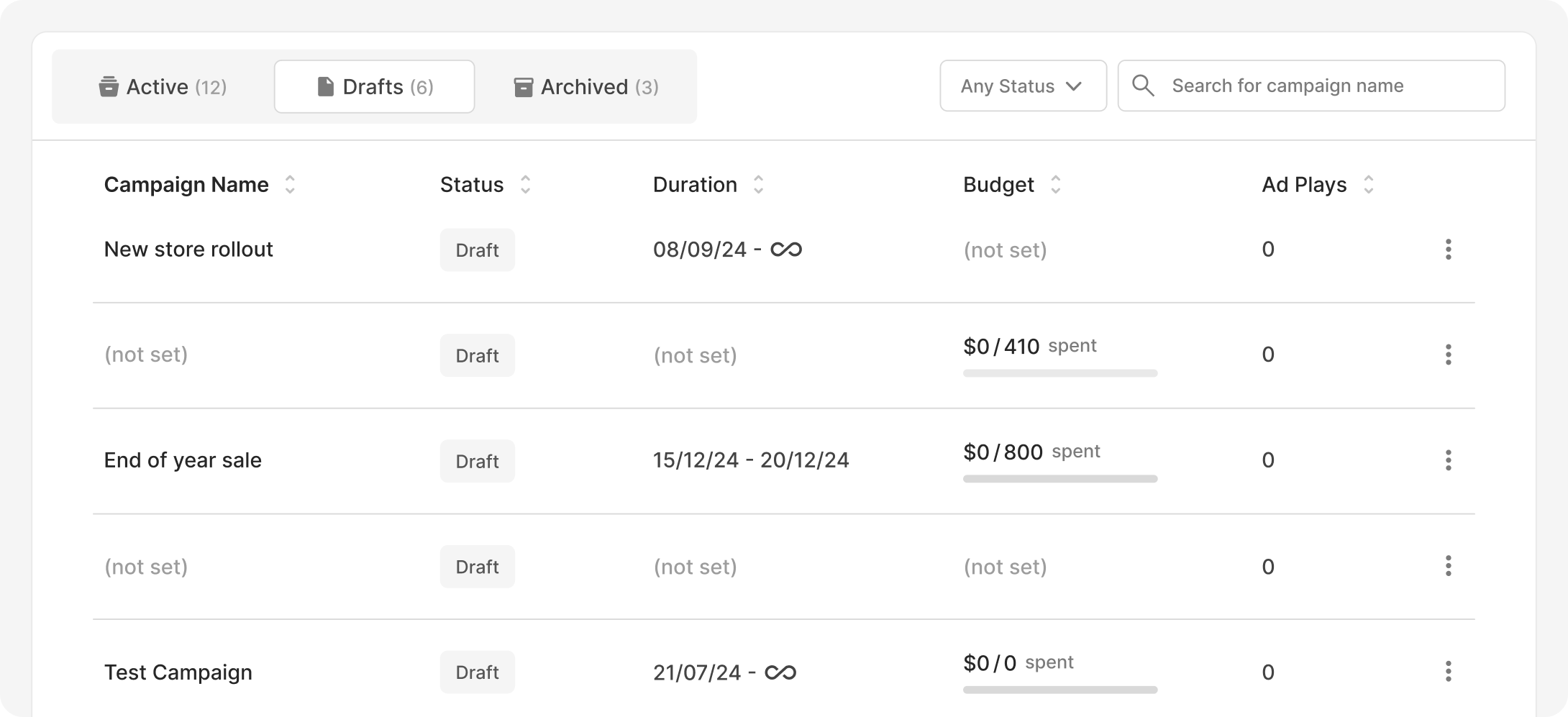Sort by Status column arrows
Viewport: 1568px width, 717px height.
525,185
